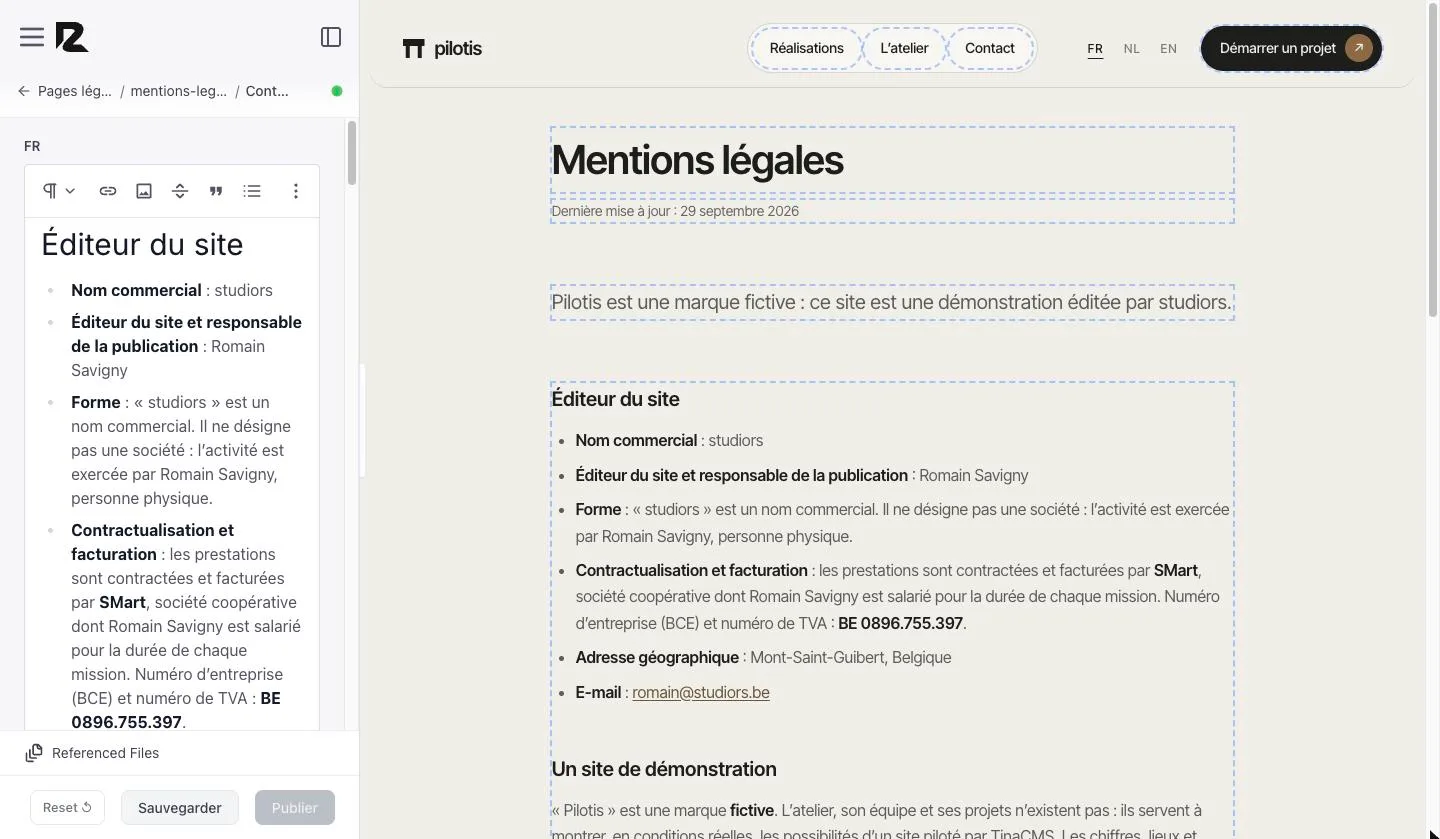Click the preview page scrollbar
The image size is (1440, 839).
pyautogui.click(x=1432, y=160)
